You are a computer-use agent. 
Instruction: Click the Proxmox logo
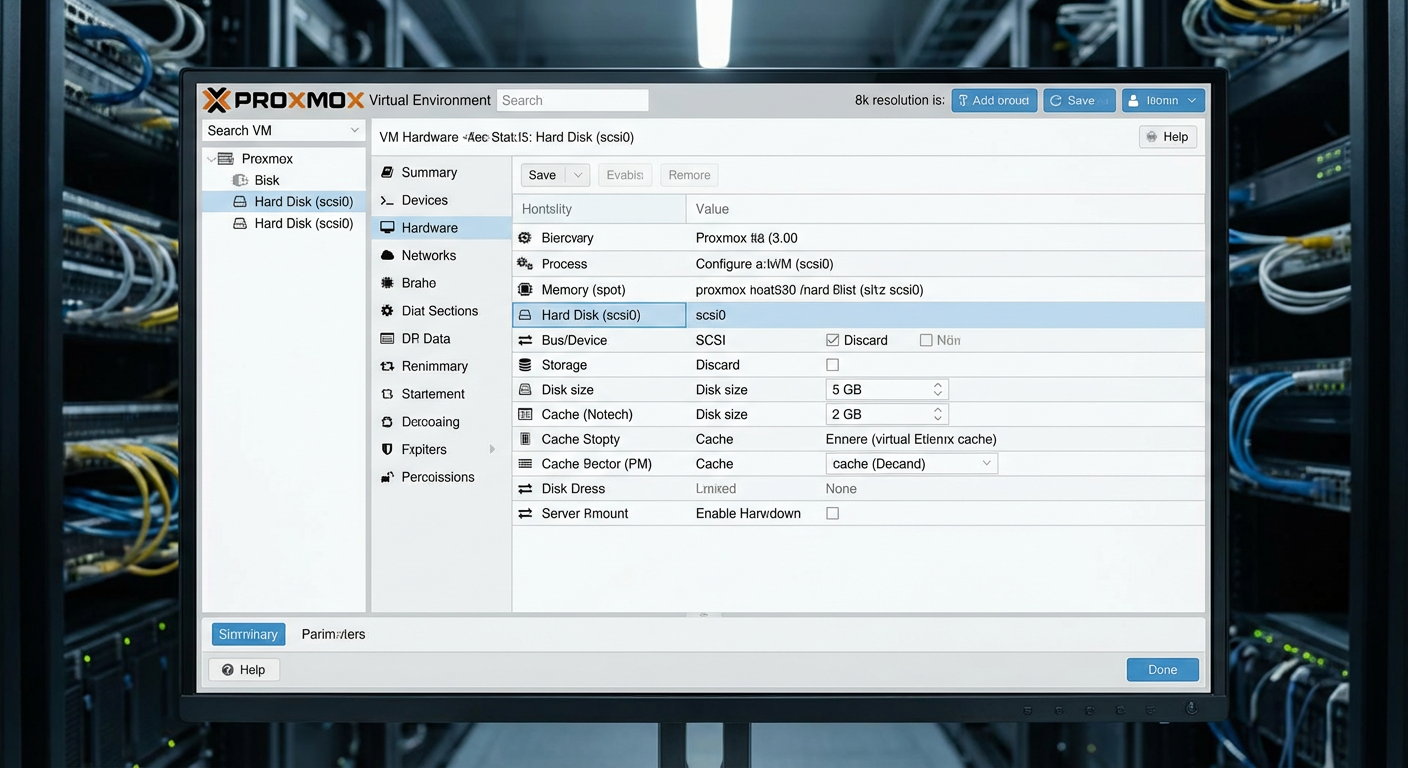(281, 99)
